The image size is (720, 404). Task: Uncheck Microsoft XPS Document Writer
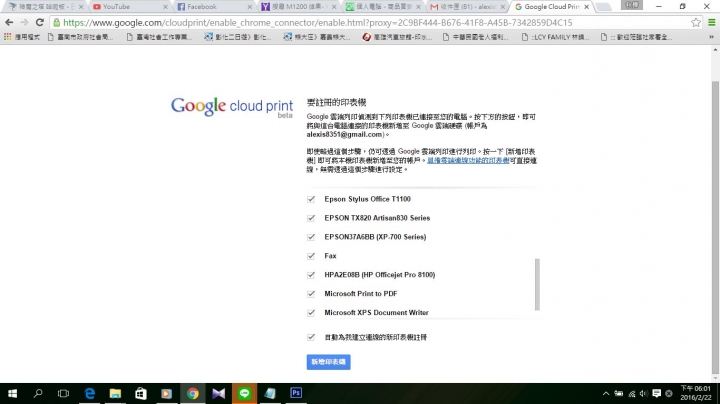311,312
